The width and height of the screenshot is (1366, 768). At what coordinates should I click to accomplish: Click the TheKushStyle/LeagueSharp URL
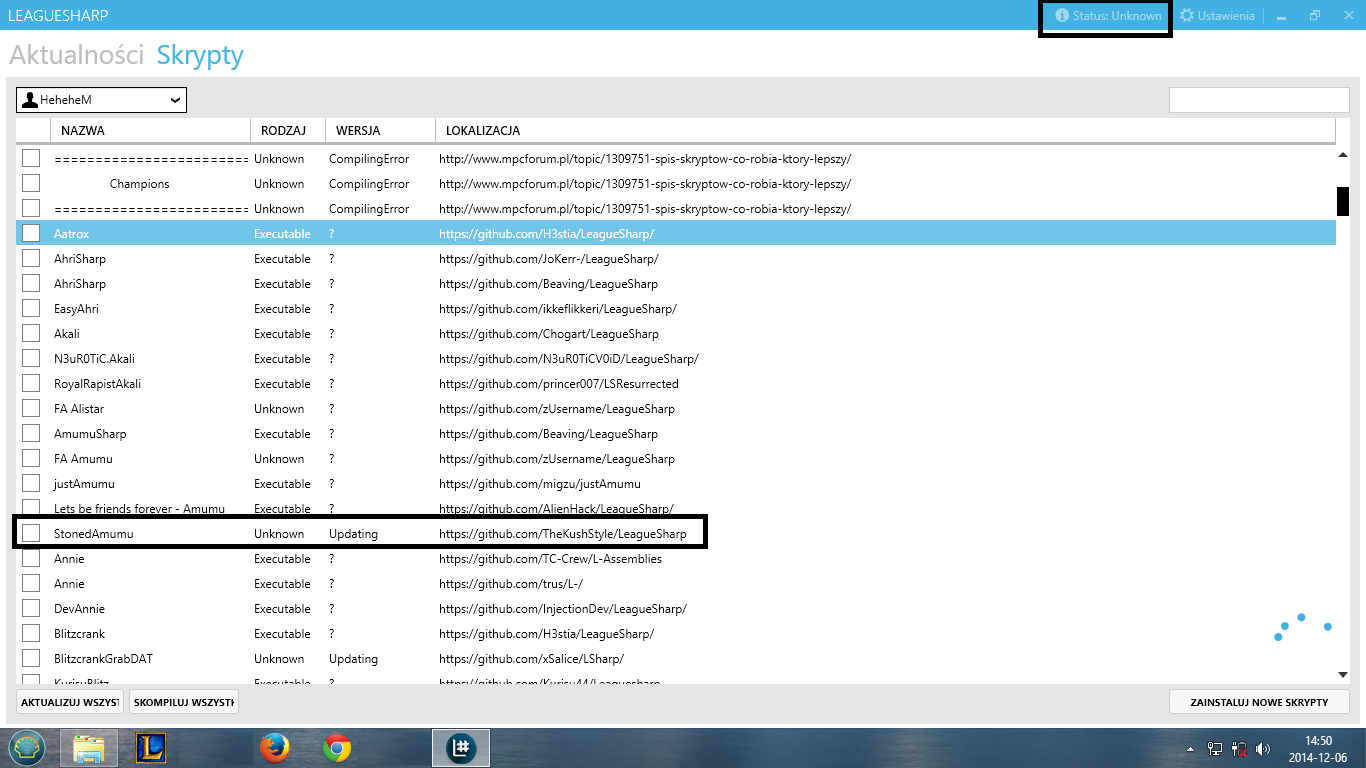tap(563, 534)
